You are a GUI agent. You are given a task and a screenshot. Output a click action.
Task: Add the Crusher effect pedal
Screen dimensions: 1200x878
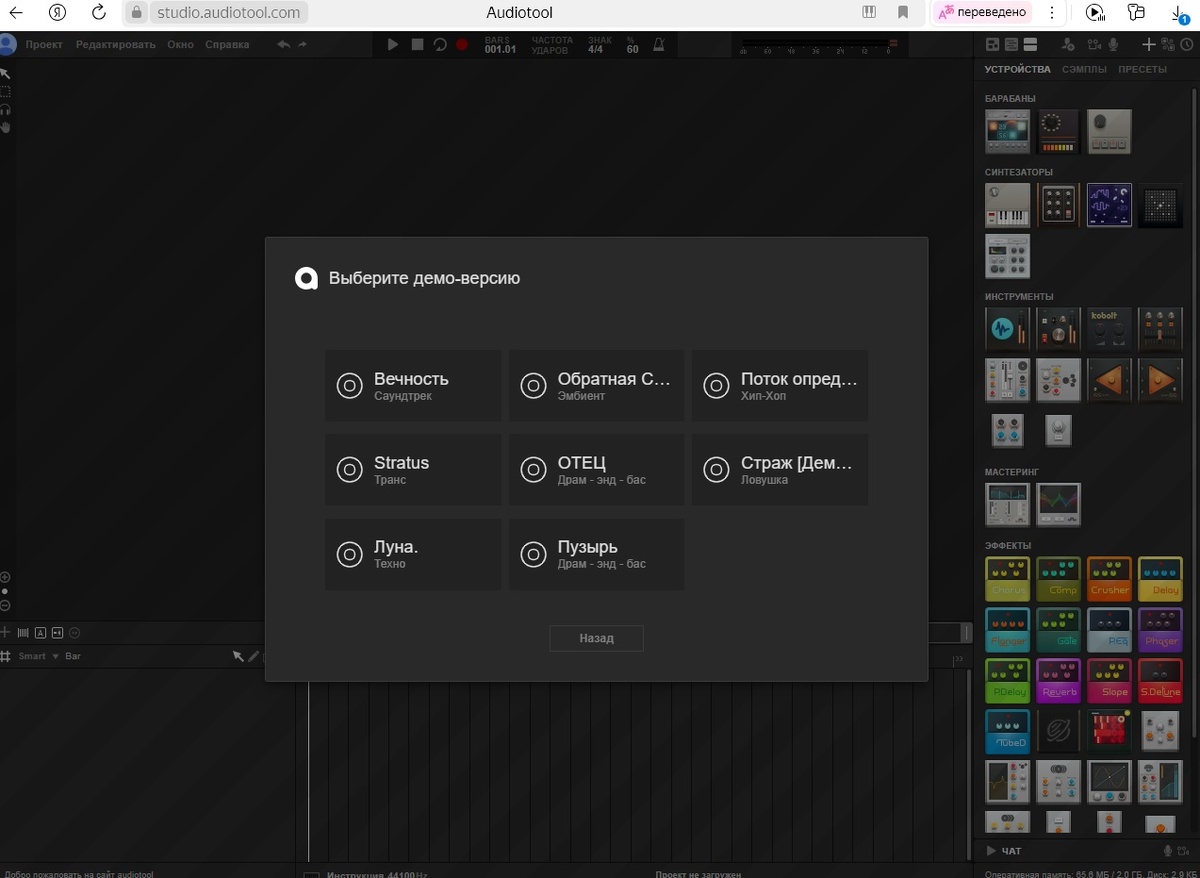pyautogui.click(x=1109, y=579)
